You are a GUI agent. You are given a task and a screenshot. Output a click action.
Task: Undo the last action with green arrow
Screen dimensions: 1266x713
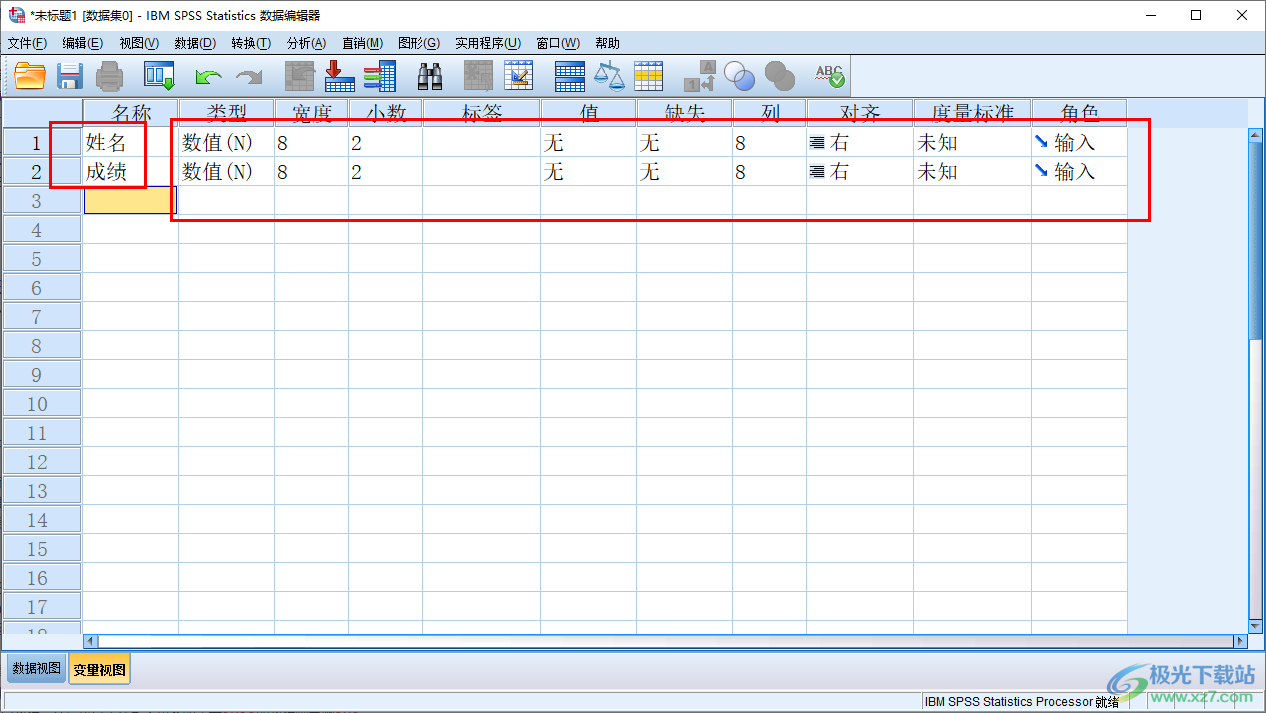click(208, 76)
